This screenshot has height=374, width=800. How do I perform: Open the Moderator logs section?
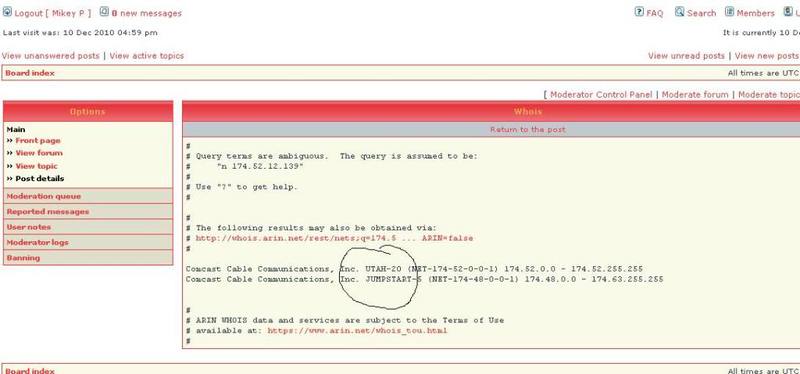[x=88, y=242]
